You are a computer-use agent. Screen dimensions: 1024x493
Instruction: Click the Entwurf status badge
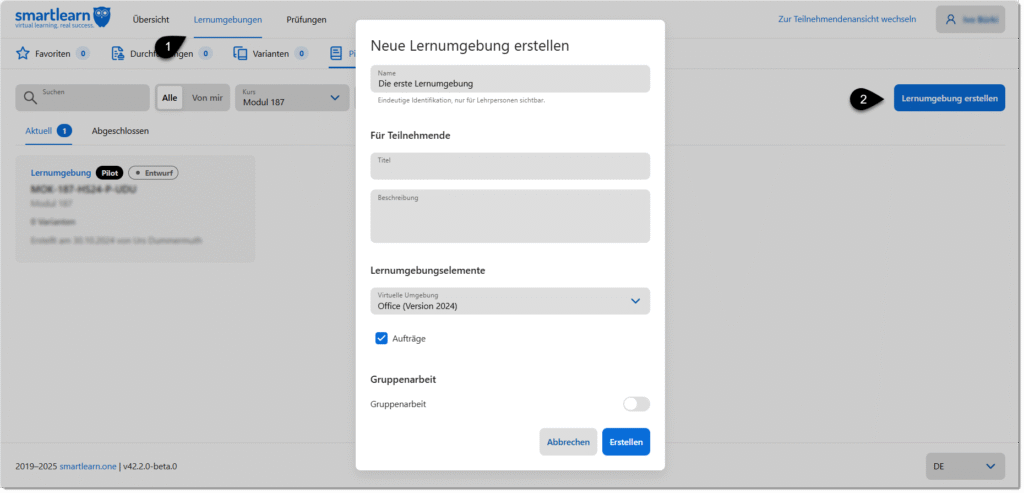153,173
